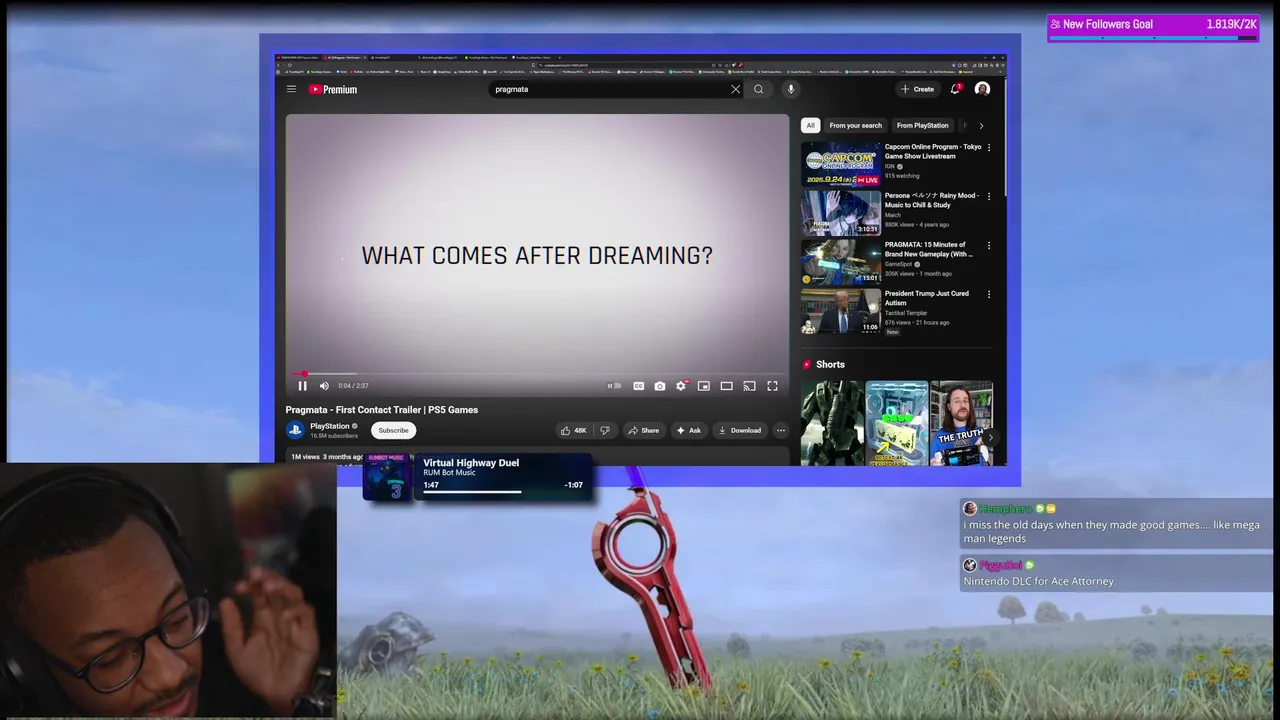Show next Shorts with arrow

coord(990,437)
